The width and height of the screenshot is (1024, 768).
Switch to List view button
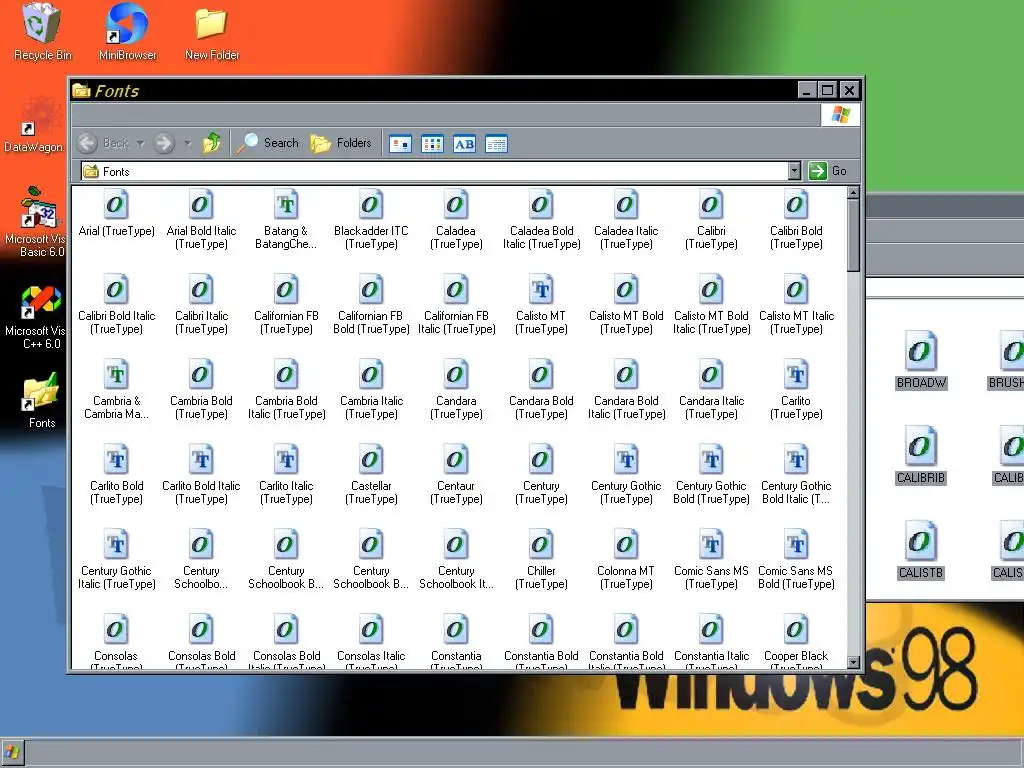coord(432,144)
